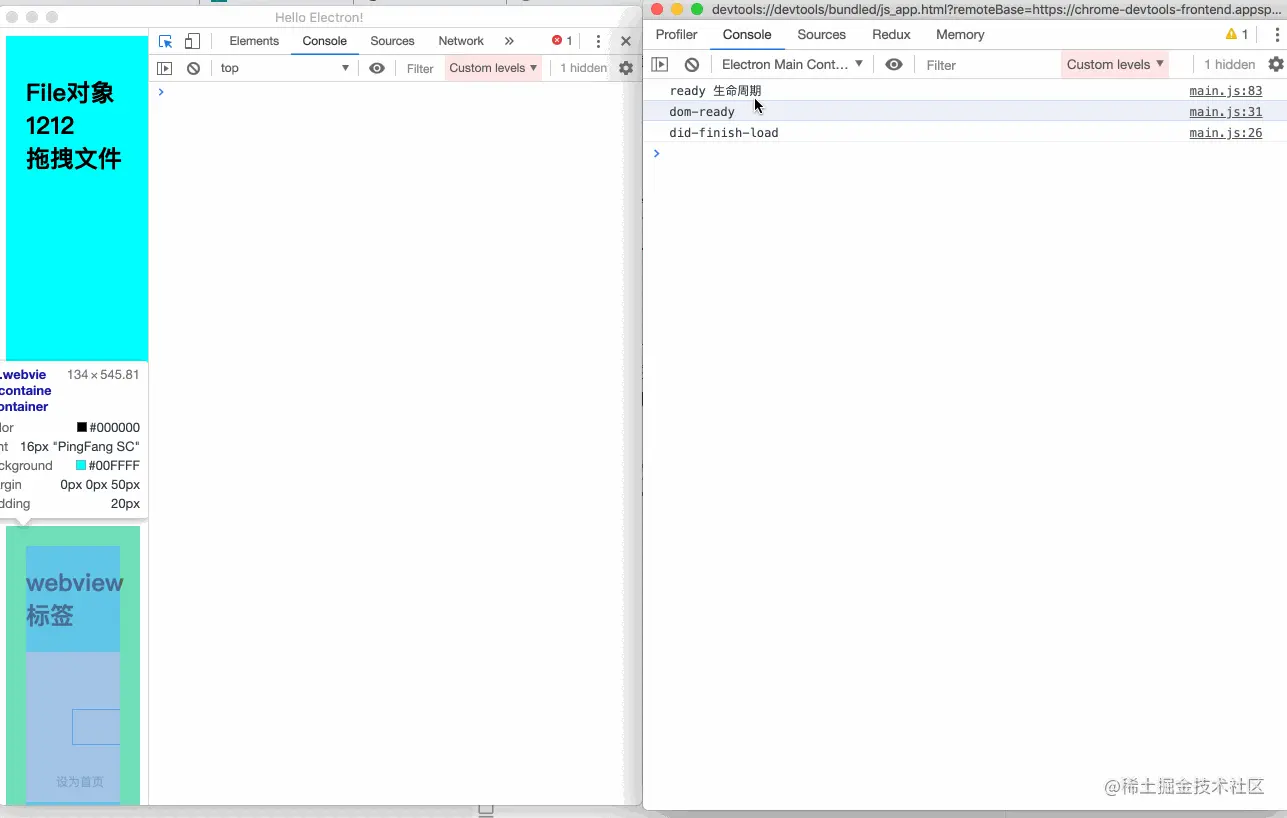
Task: Open source link main.js:31
Action: (x=1226, y=112)
